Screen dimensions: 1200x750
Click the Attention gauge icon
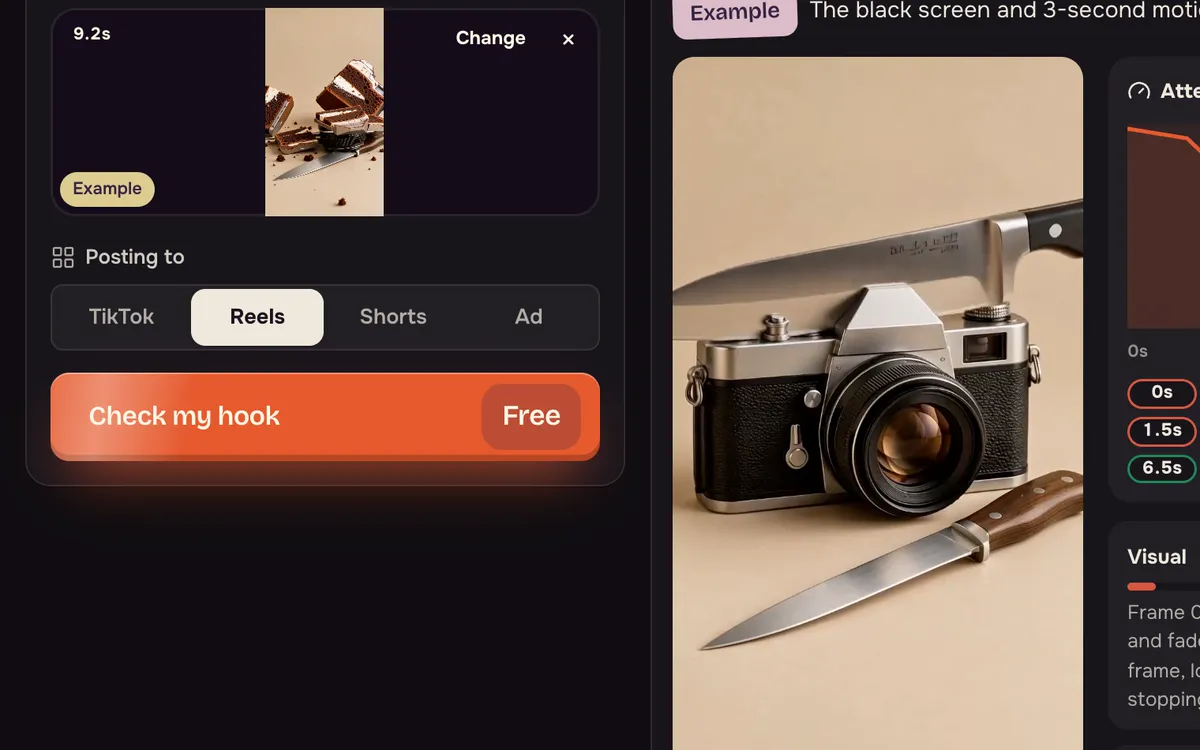(1139, 91)
